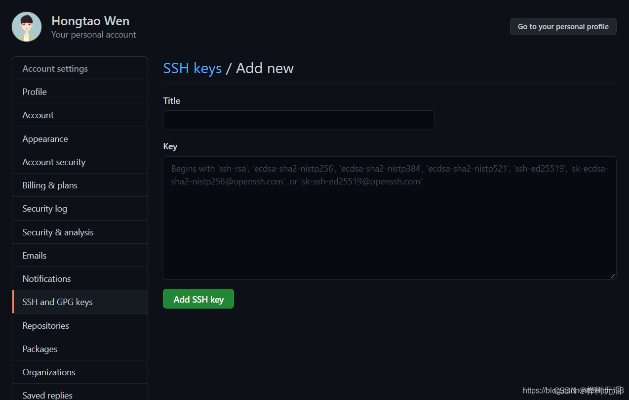The height and width of the screenshot is (400, 629).
Task: Click inside the Key text area
Action: pyautogui.click(x=389, y=230)
